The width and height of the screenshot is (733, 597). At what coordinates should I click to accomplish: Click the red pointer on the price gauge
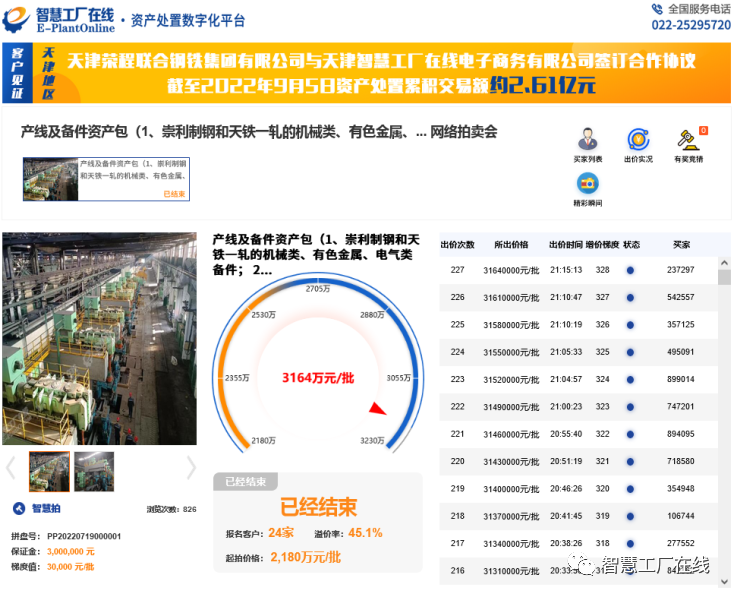click(377, 407)
